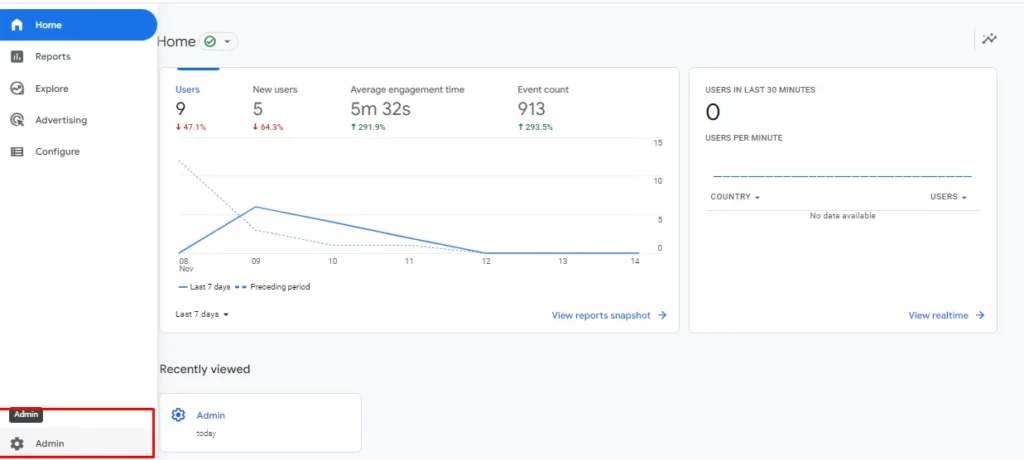
Task: Go to the Explore section label
Action: coord(52,88)
